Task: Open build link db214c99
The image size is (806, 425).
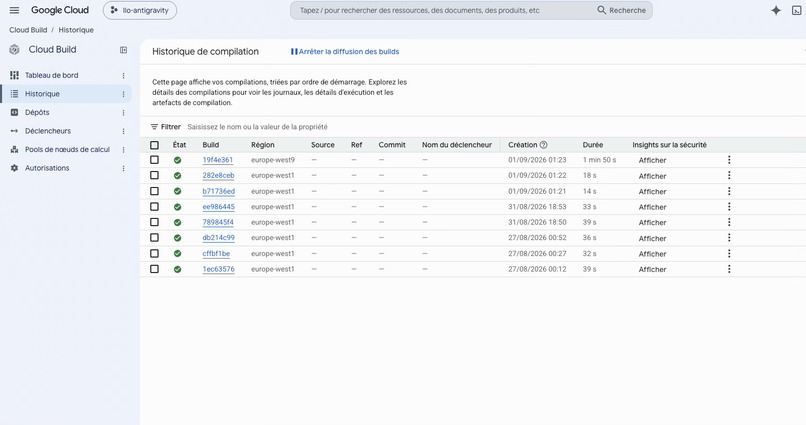Action: 218,237
